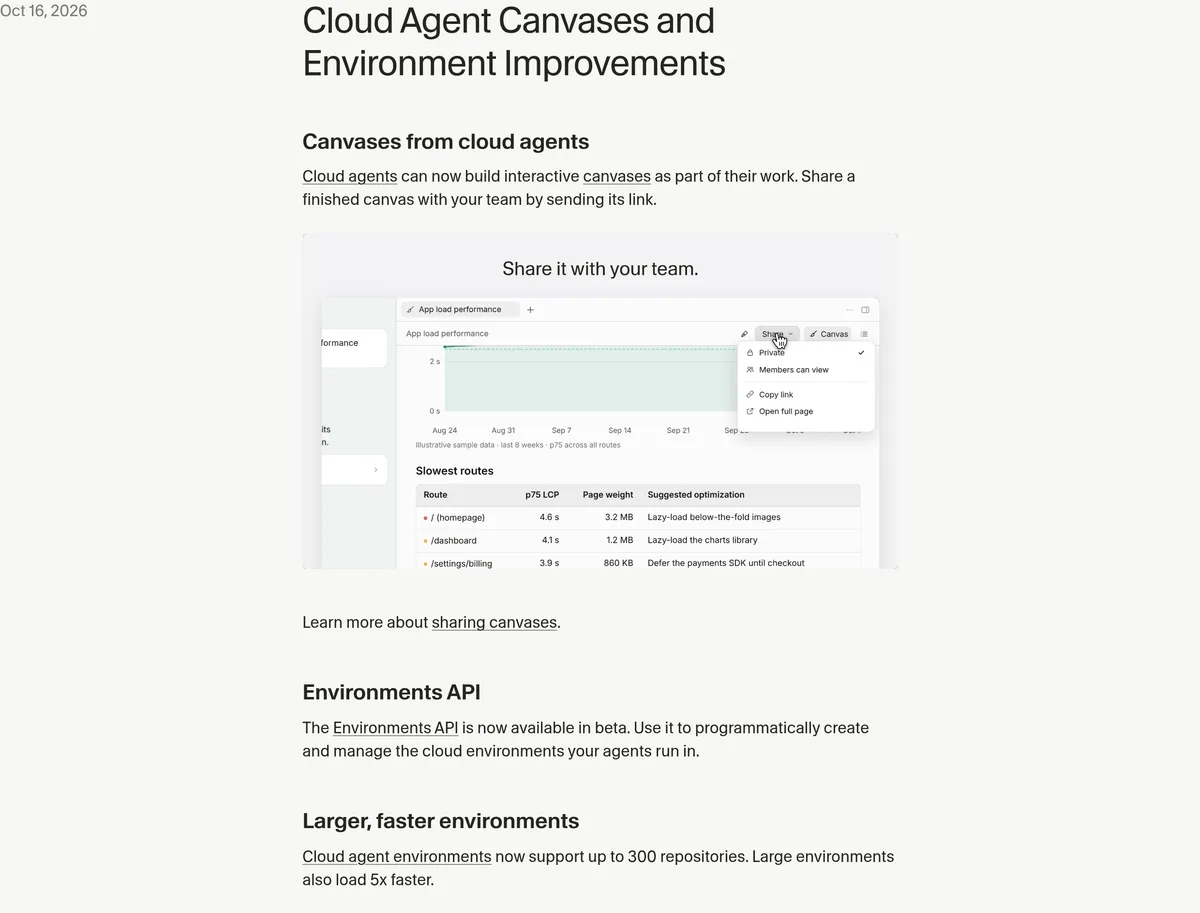Open the Share dropdown button
The height and width of the screenshot is (913, 1200).
tap(777, 334)
